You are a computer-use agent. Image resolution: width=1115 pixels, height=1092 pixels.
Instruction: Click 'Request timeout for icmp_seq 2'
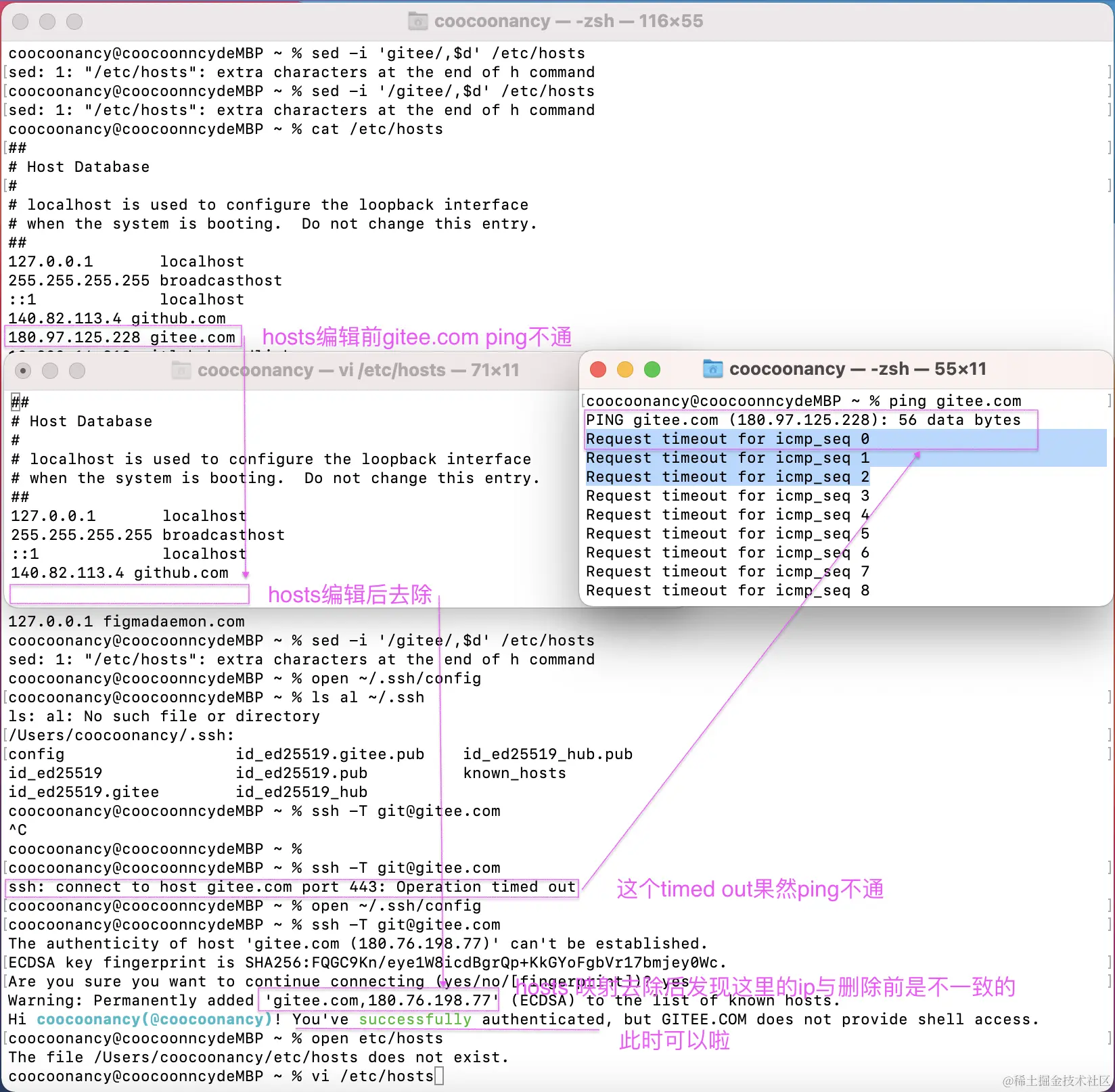pyautogui.click(x=728, y=477)
